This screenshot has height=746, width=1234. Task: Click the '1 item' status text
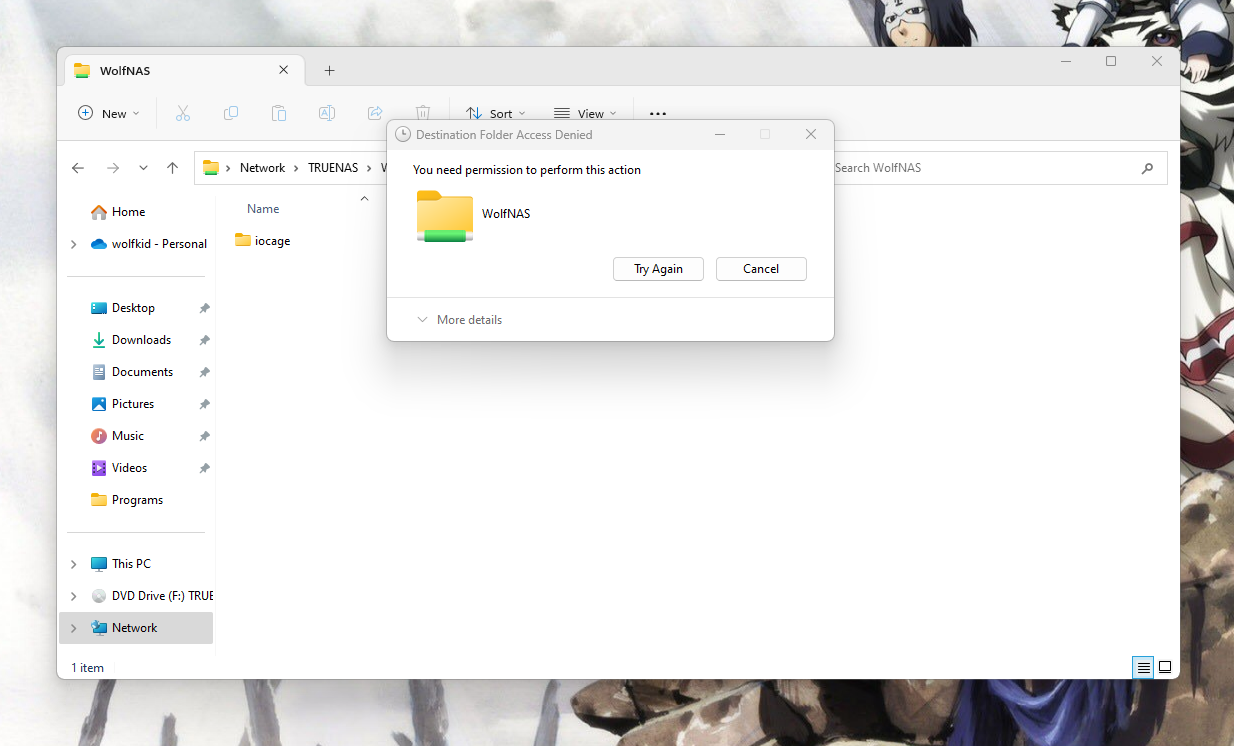(x=87, y=668)
